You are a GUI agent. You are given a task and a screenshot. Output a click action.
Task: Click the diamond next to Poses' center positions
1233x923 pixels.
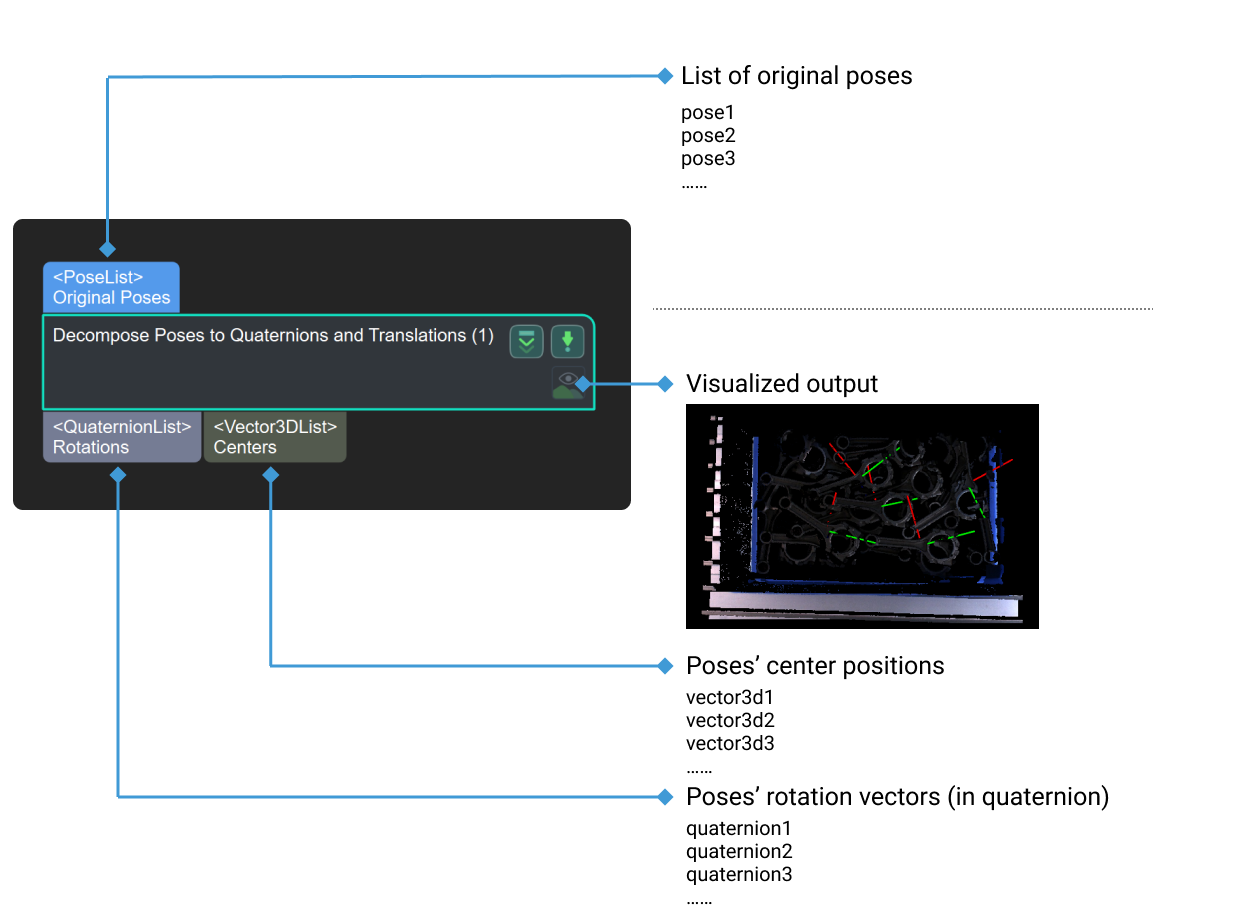[x=665, y=664]
